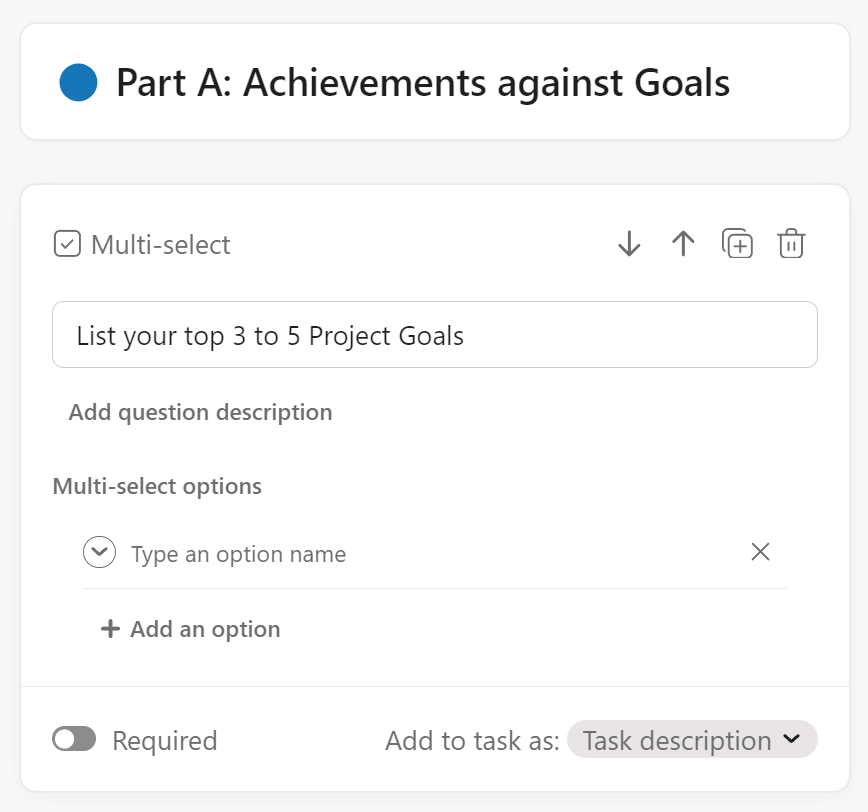Move the question up with the up arrow
Image resolution: width=868 pixels, height=812 pixels.
(683, 244)
